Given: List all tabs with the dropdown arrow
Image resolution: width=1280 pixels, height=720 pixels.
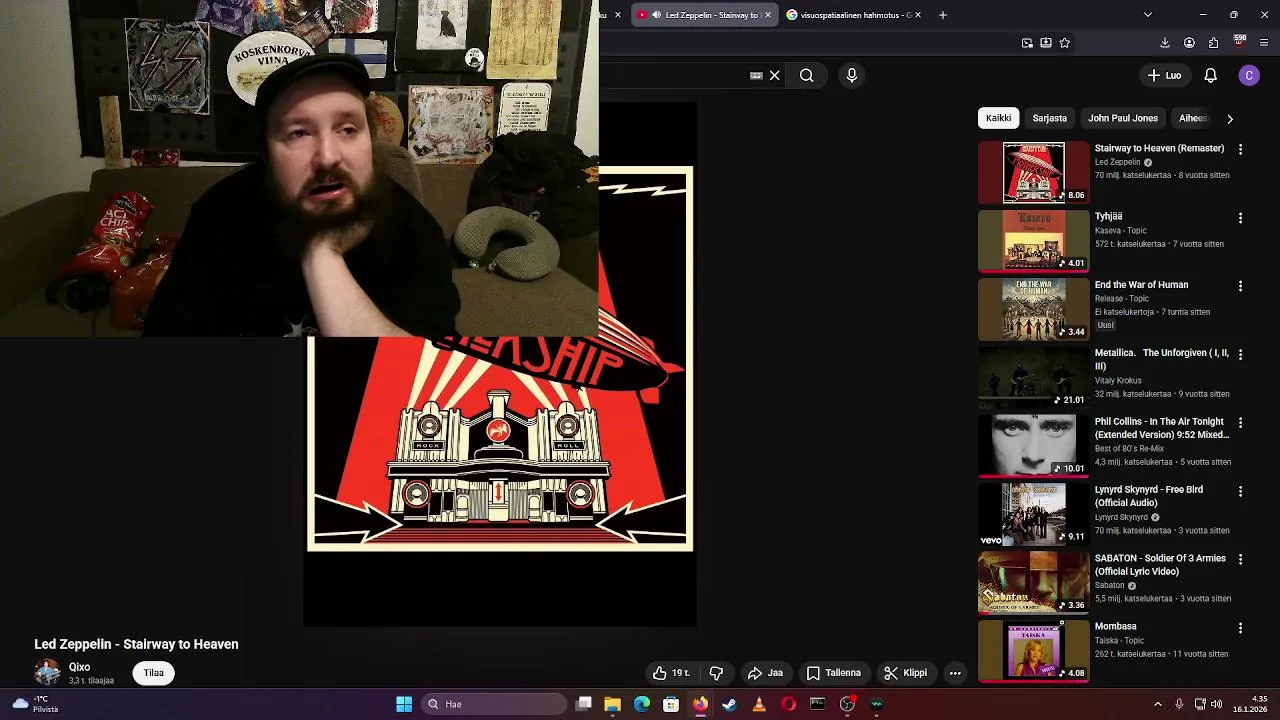Looking at the screenshot, I should click(1147, 15).
